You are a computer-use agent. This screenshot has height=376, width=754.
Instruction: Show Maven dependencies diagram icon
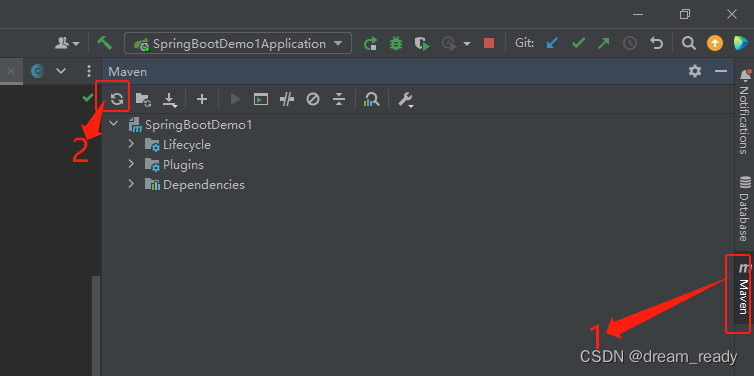pos(372,99)
